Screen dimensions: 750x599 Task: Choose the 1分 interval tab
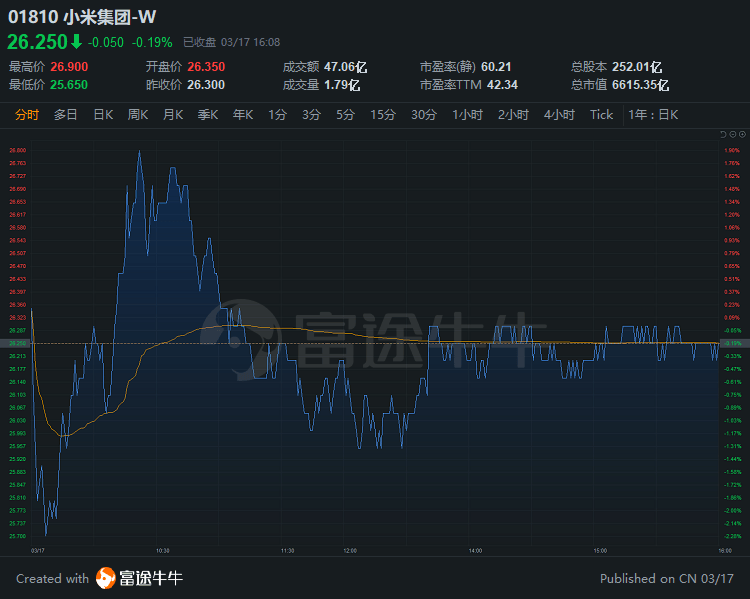coord(277,115)
